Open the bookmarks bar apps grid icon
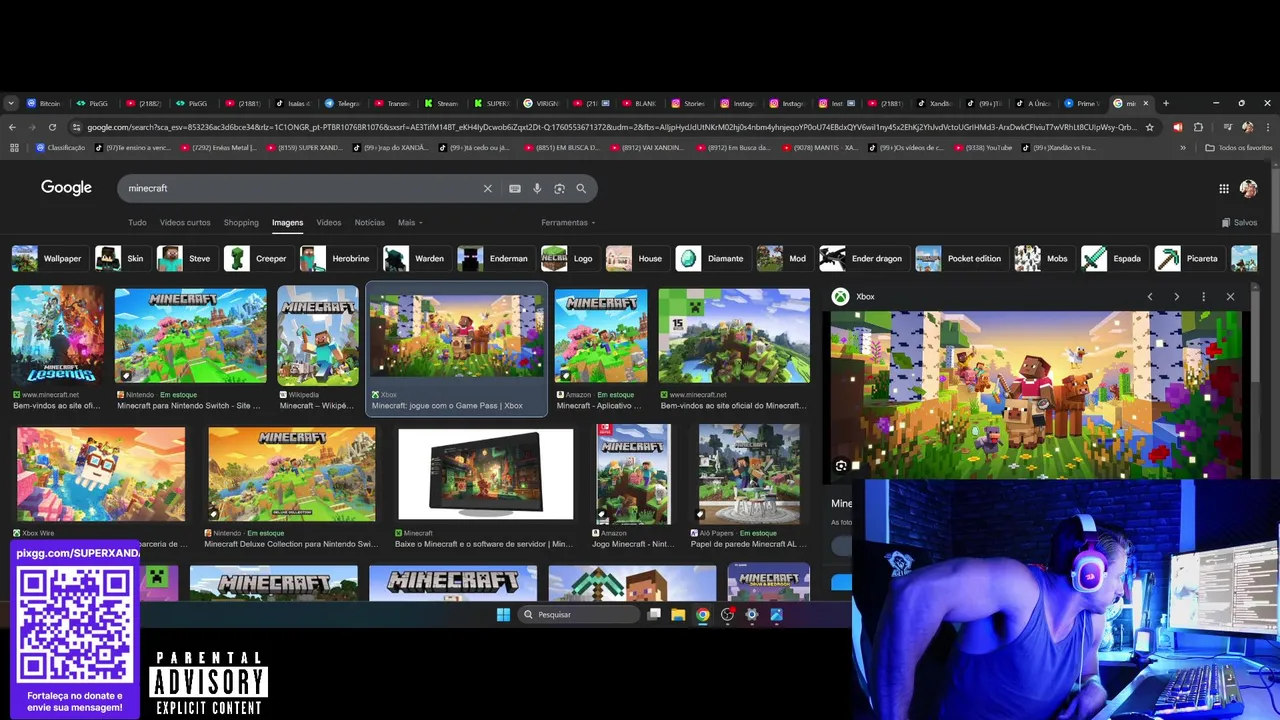The image size is (1280, 720). click(14, 148)
